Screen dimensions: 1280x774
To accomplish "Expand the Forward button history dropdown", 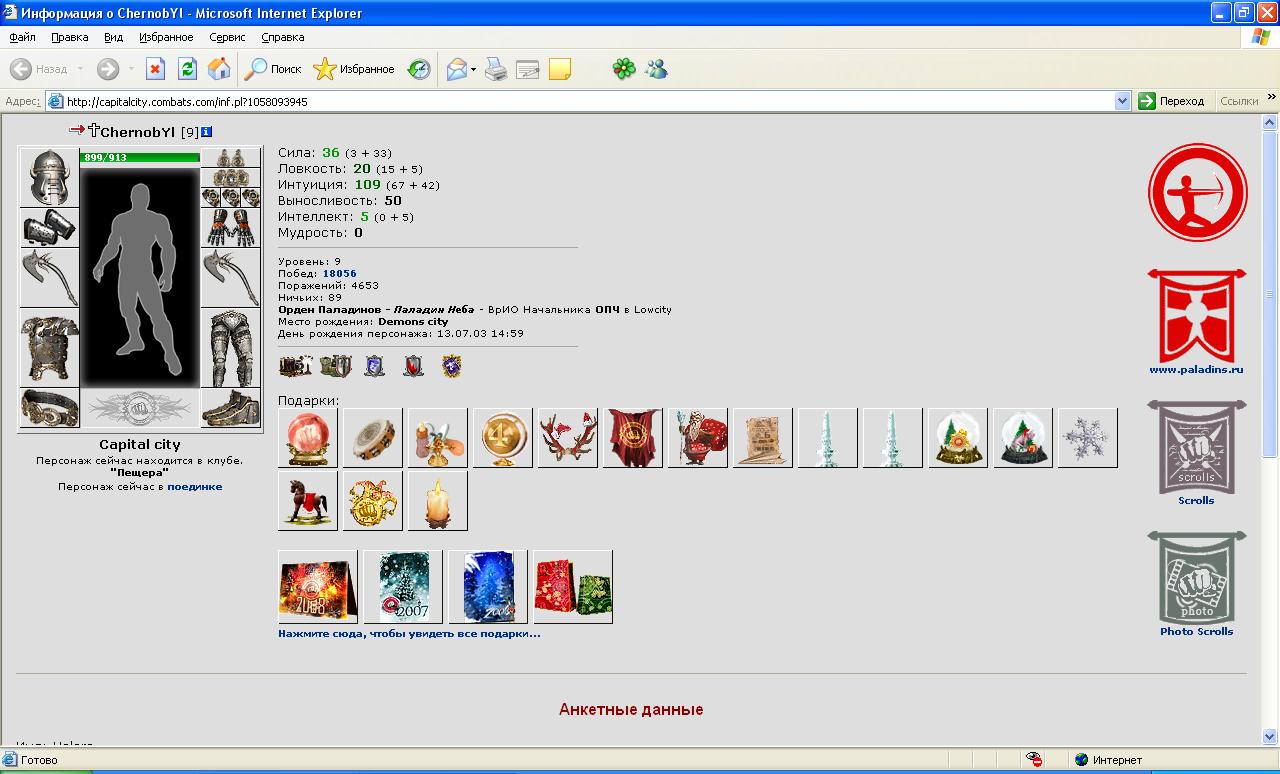I will click(131, 69).
